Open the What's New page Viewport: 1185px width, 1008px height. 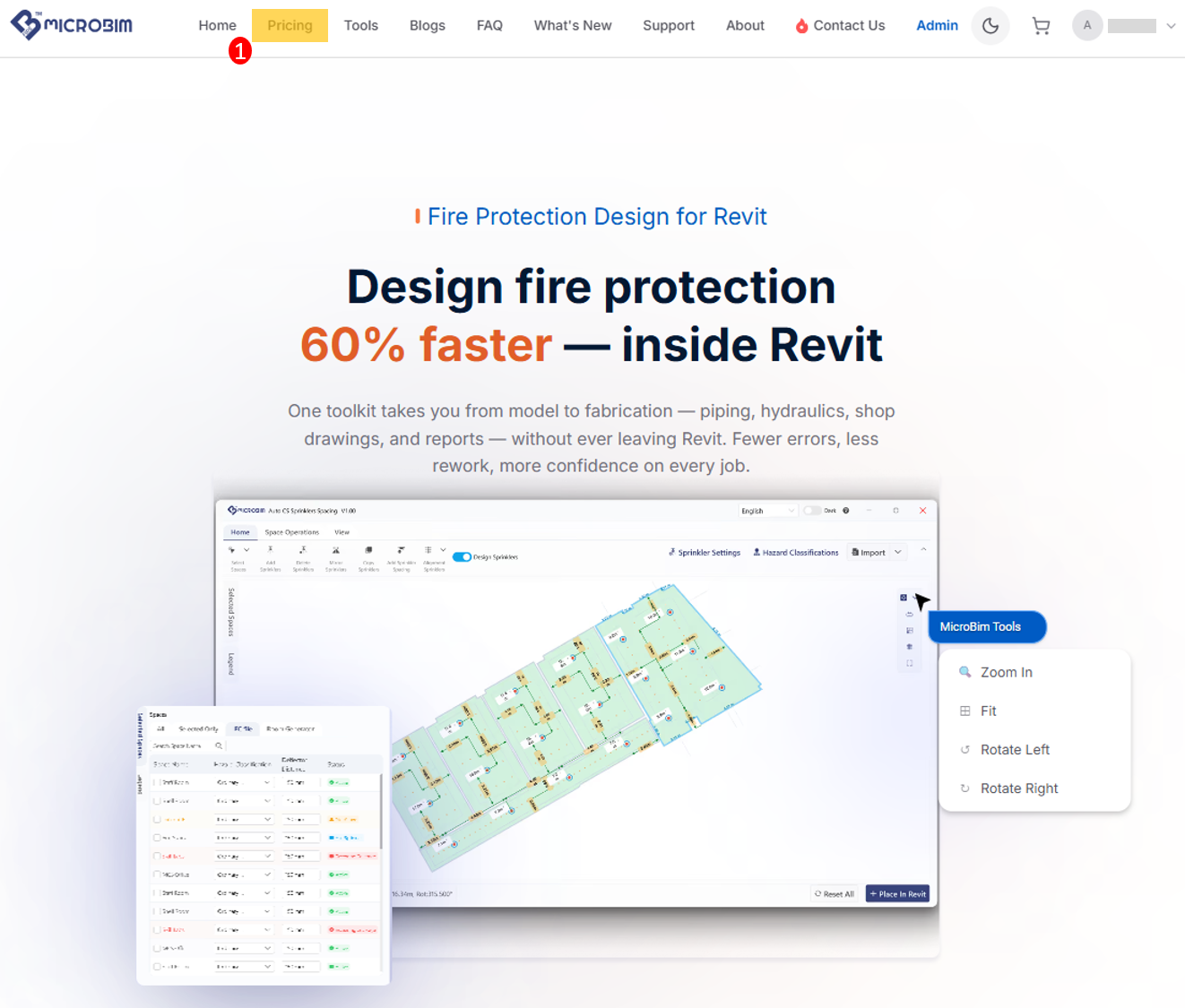pos(573,26)
